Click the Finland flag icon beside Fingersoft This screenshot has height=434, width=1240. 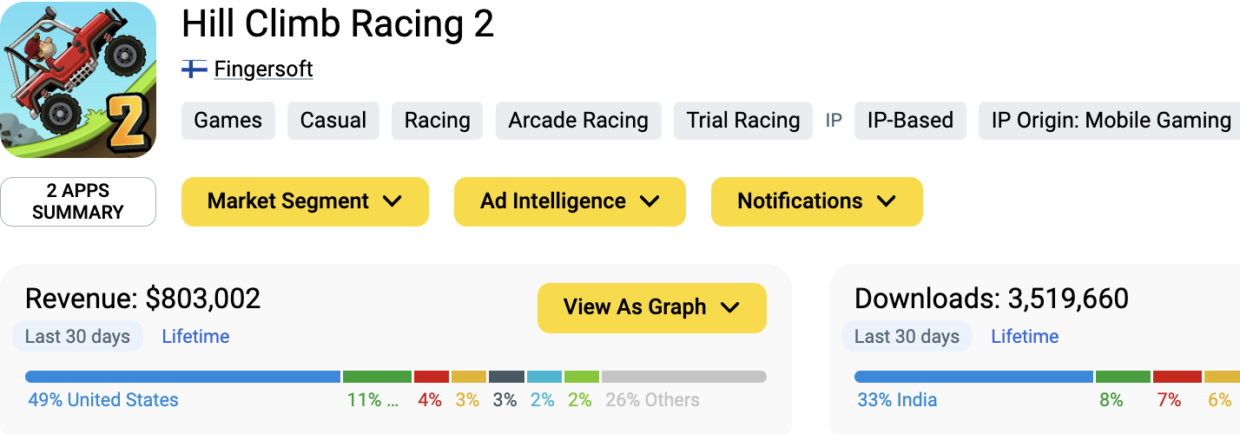[x=194, y=69]
